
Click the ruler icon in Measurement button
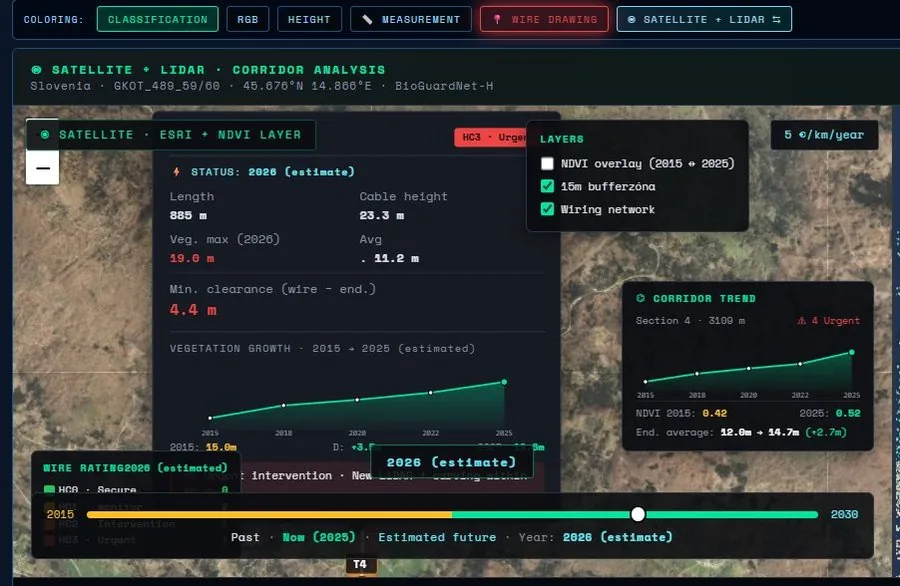tap(367, 20)
